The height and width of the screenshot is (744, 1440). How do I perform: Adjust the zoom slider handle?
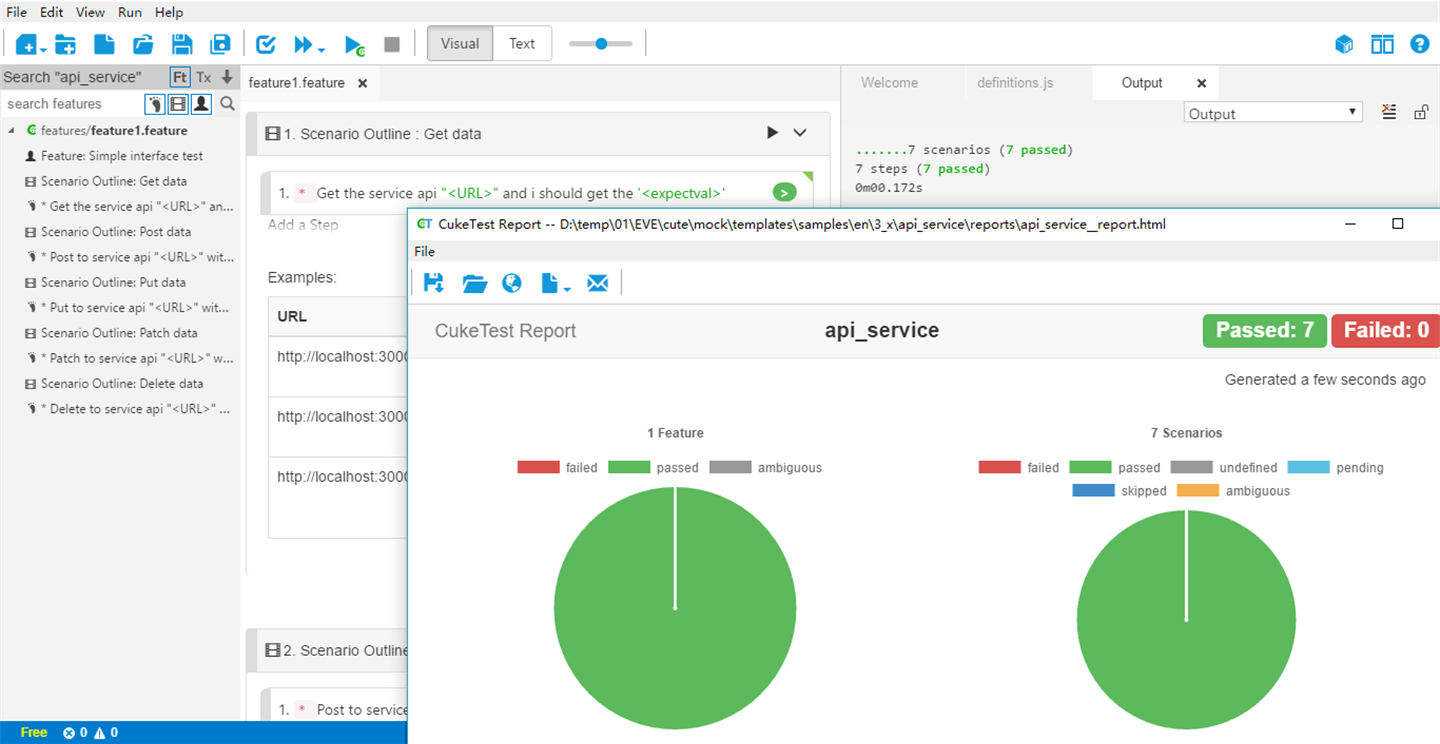click(x=600, y=44)
